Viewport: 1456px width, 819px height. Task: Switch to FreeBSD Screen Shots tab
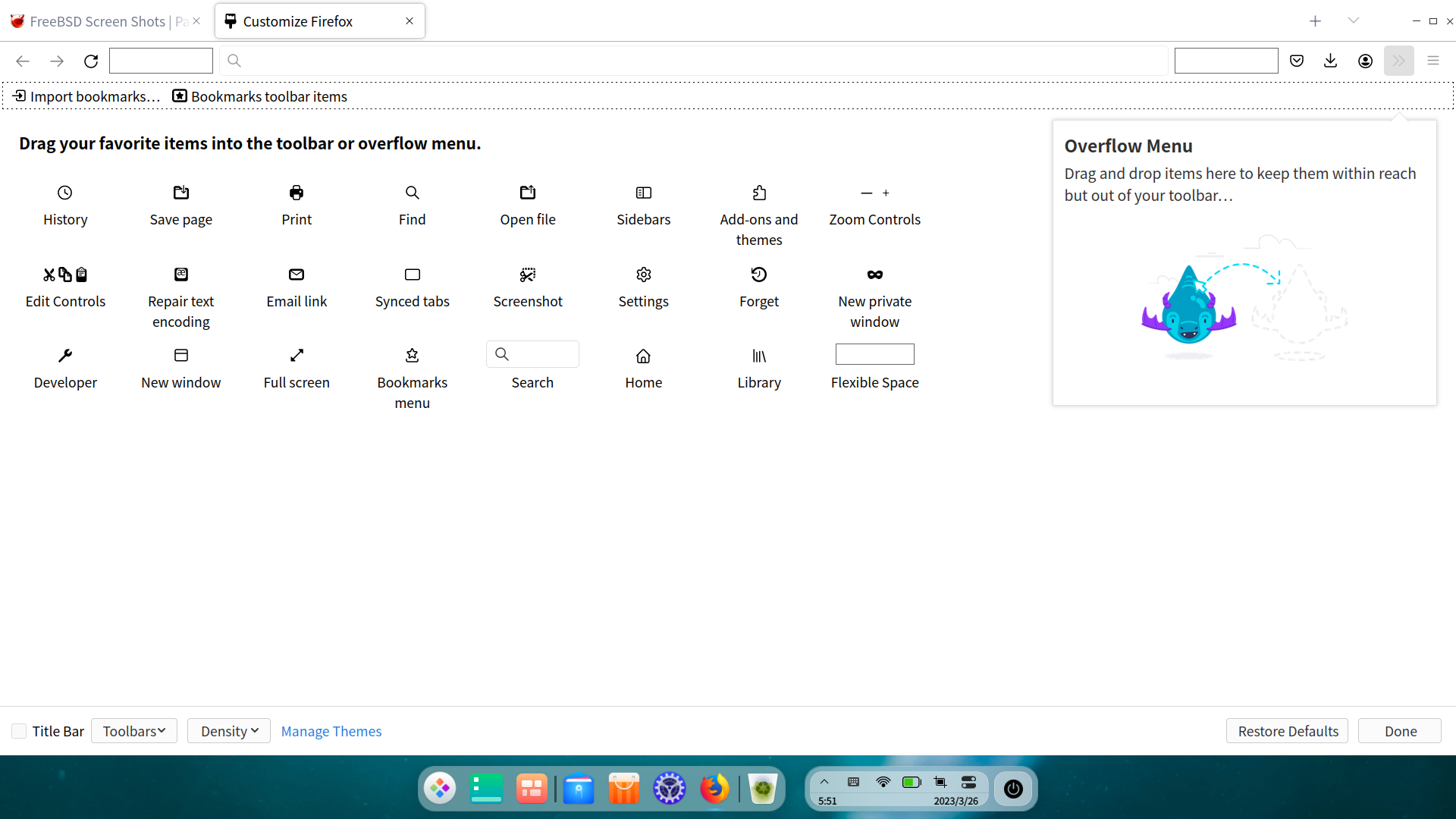99,21
